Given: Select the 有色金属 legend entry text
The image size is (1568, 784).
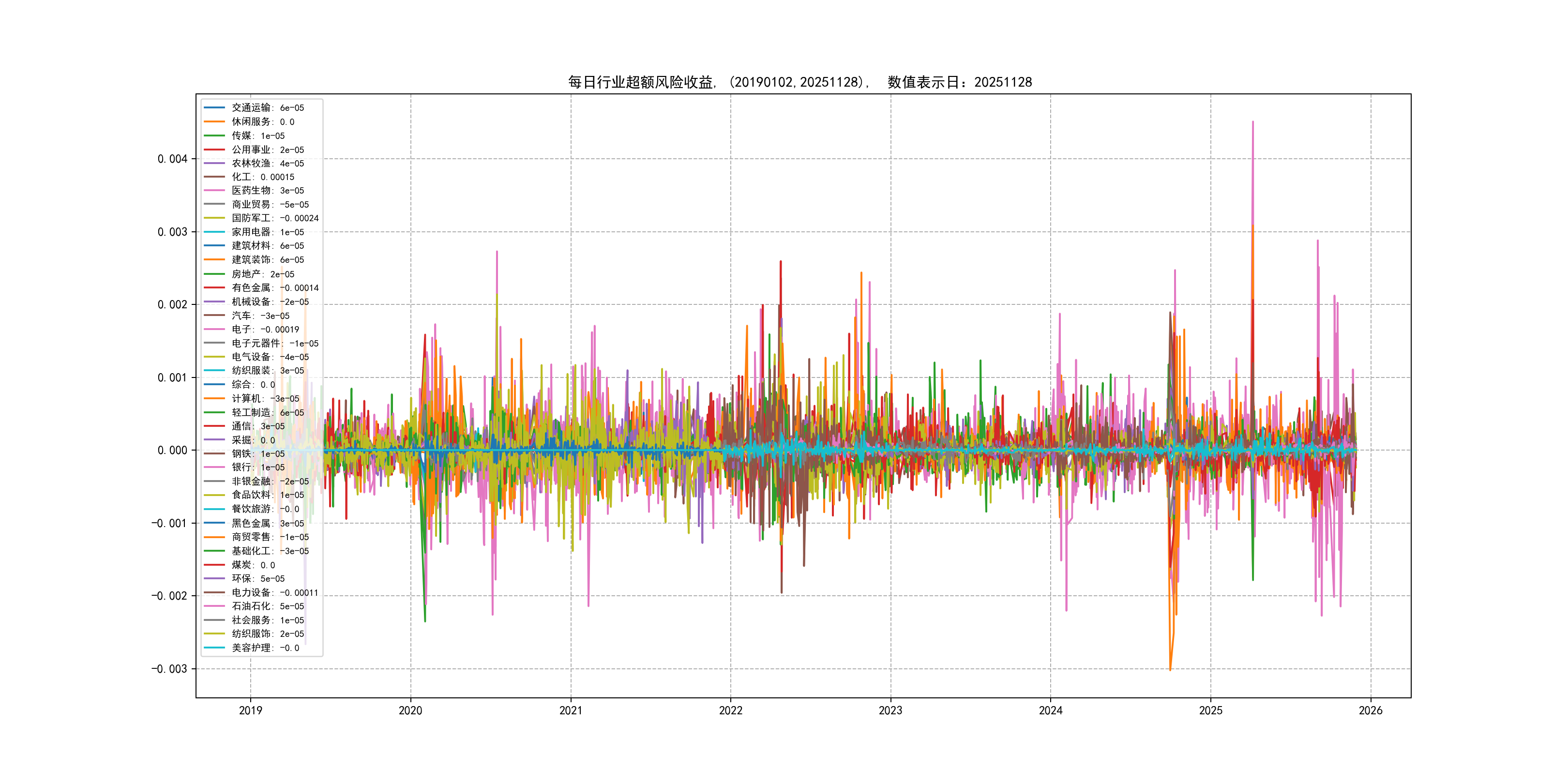Looking at the screenshot, I should [274, 288].
